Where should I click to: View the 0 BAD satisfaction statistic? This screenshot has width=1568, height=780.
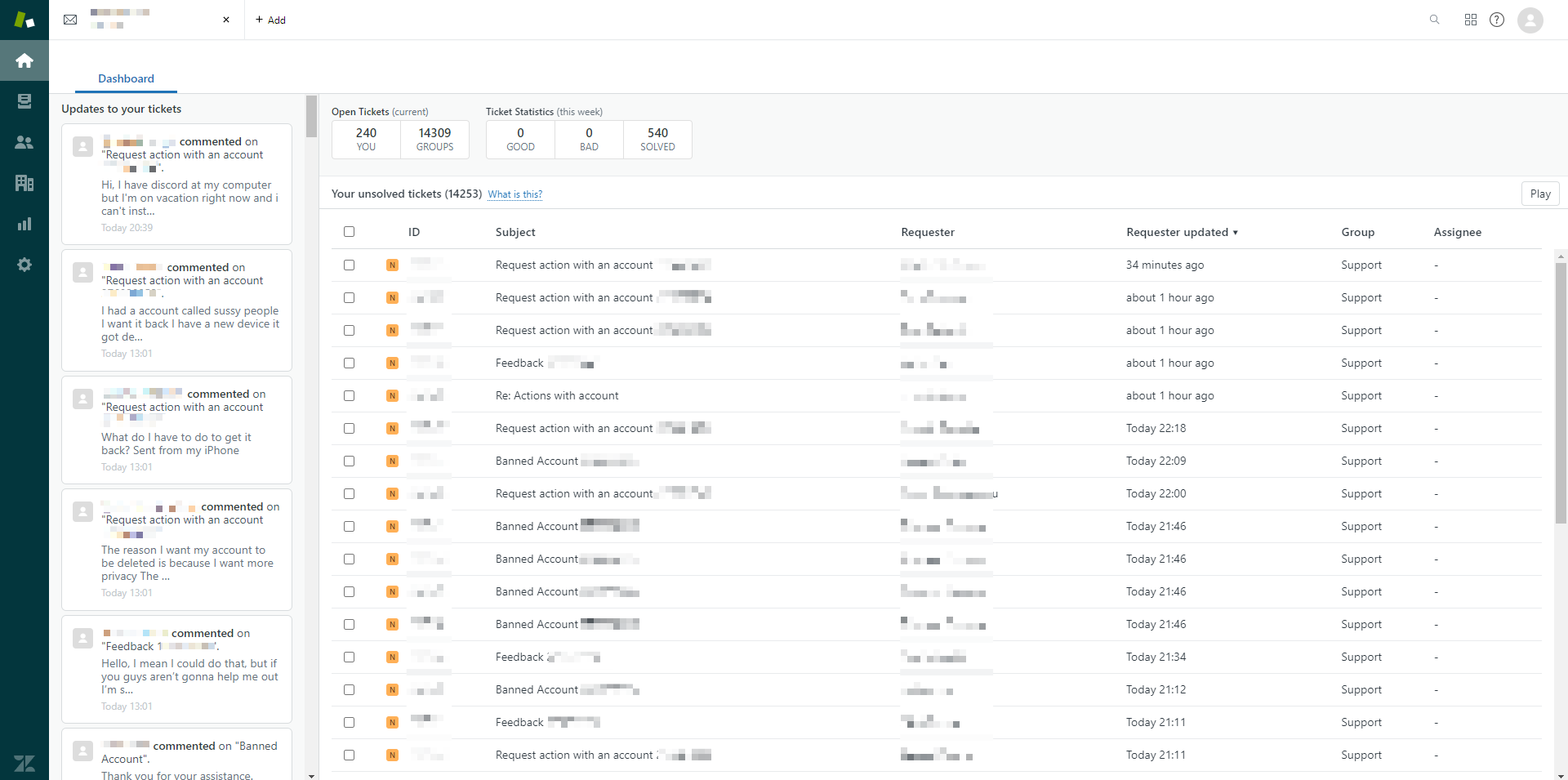(589, 139)
